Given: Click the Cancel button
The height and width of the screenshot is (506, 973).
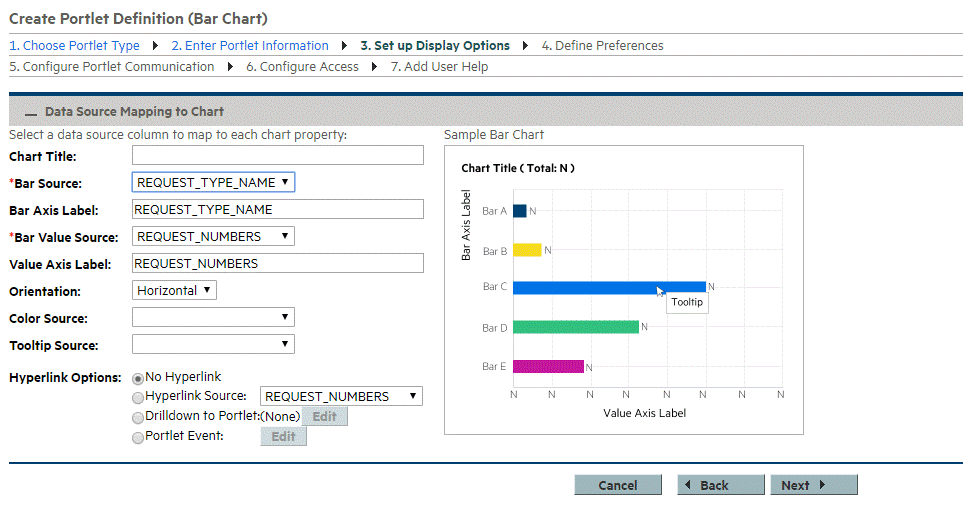Looking at the screenshot, I should coord(617,485).
